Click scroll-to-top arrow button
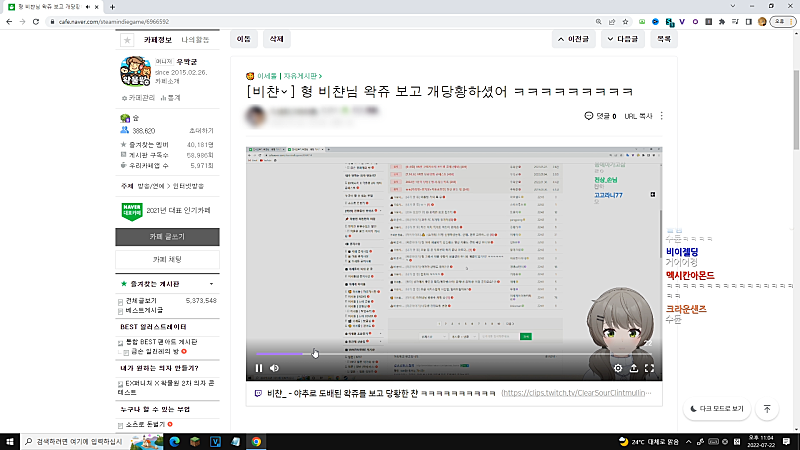Image resolution: width=800 pixels, height=450 pixels. point(767,409)
